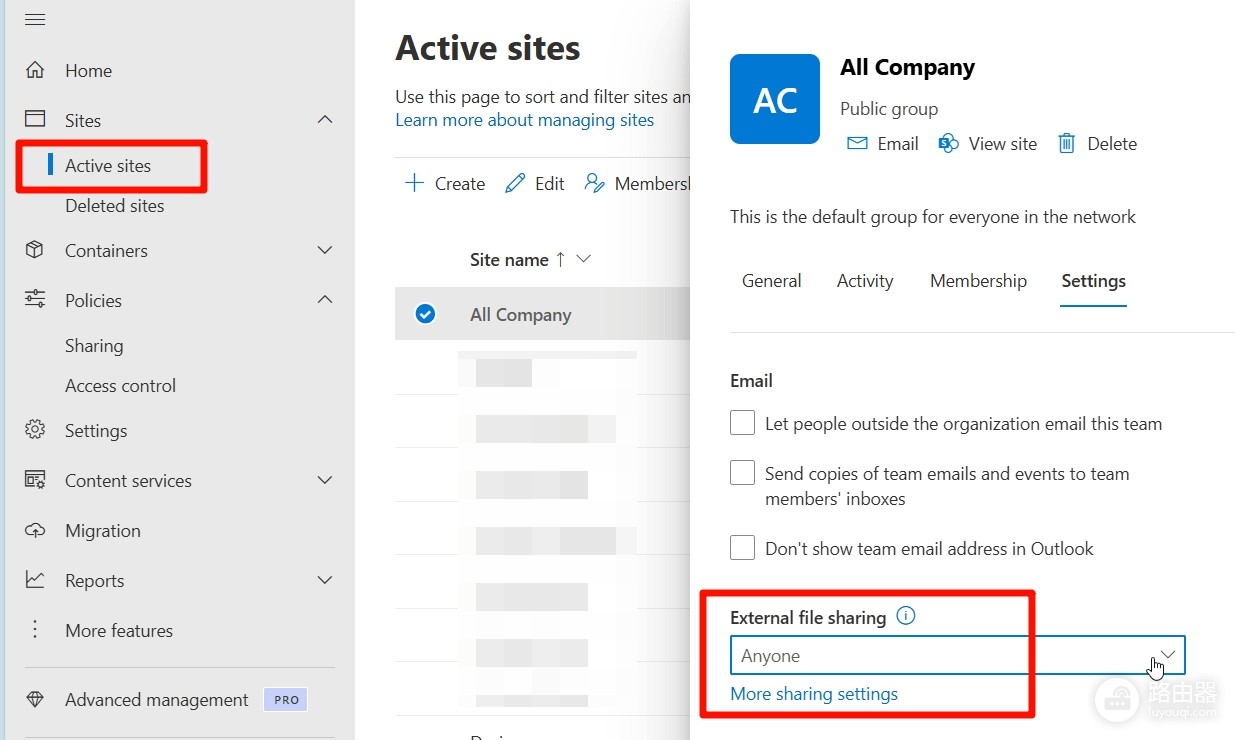
Task: Click the info icon next to External file sharing
Action: (x=906, y=616)
